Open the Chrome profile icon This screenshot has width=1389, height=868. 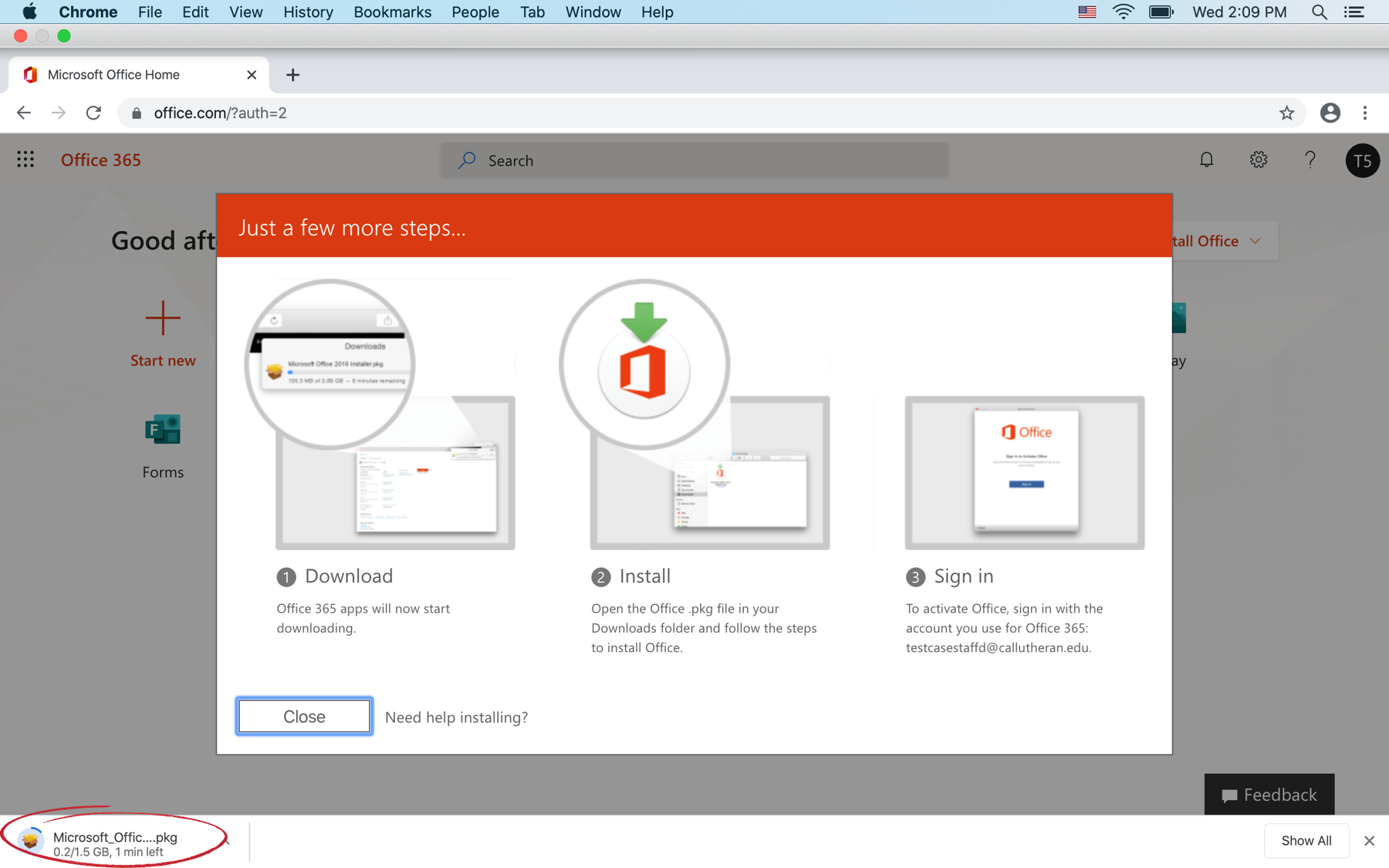click(x=1330, y=113)
